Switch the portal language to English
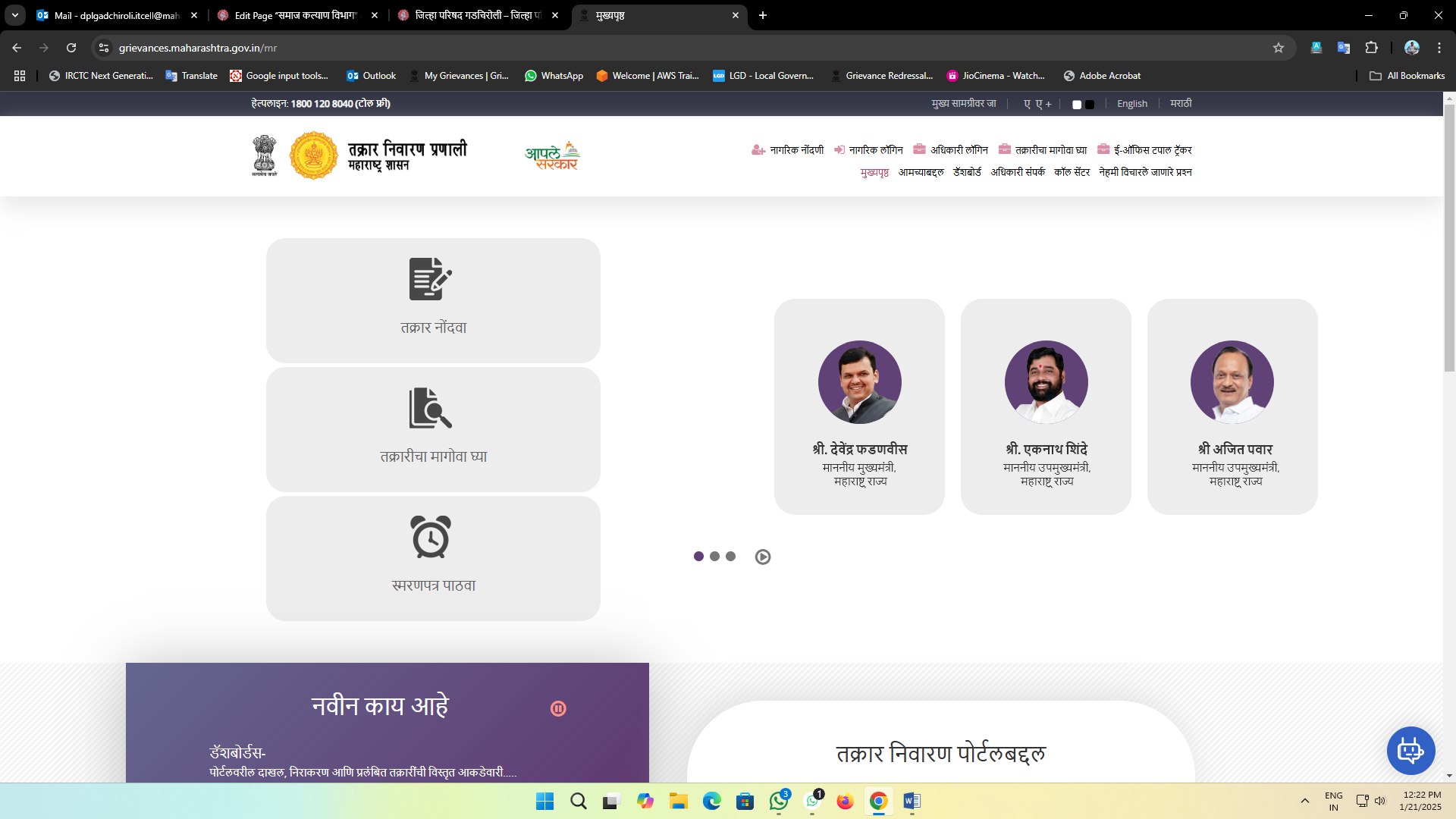 pos(1132,103)
